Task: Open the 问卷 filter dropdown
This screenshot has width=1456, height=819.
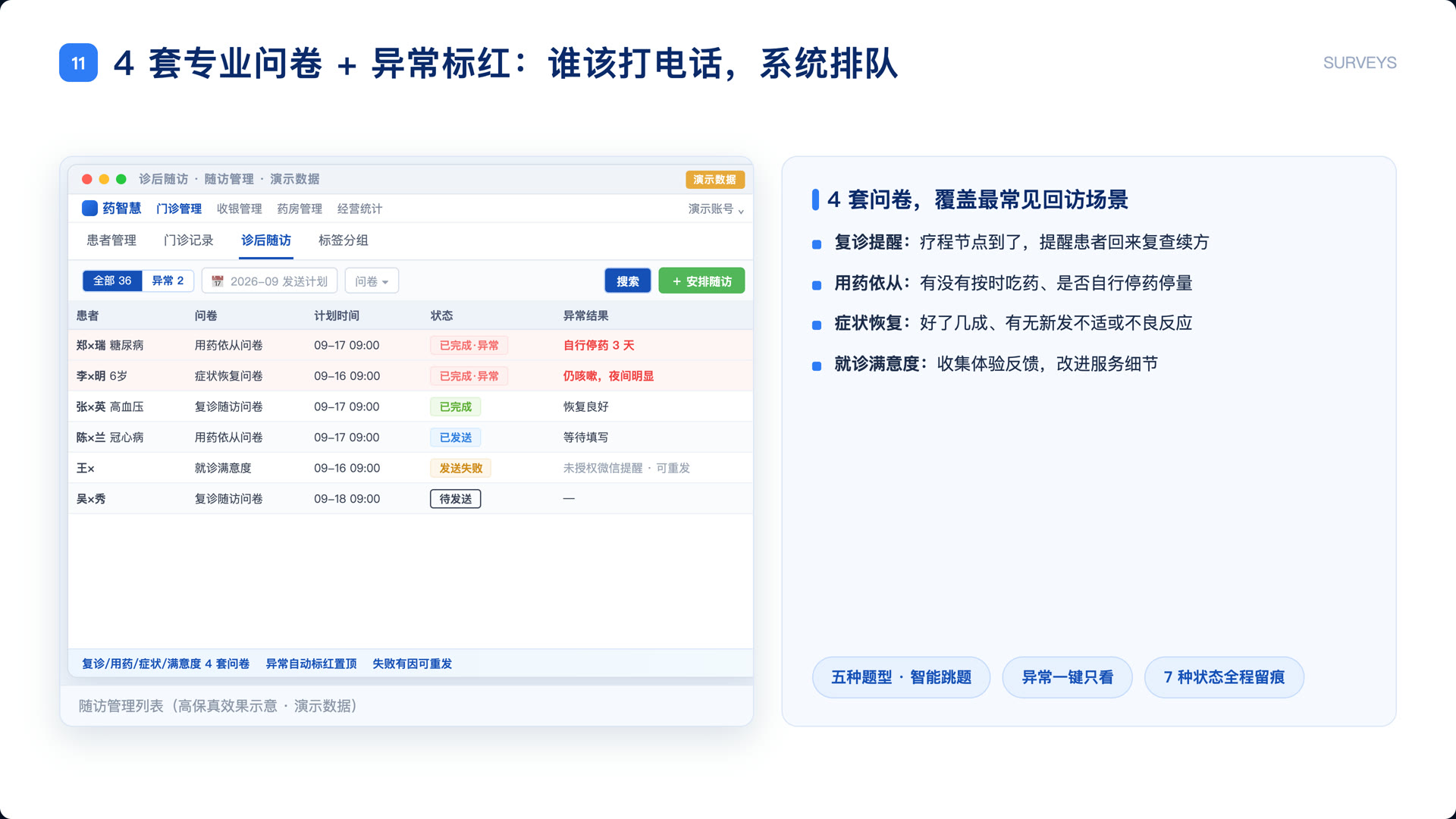Action: 372,281
